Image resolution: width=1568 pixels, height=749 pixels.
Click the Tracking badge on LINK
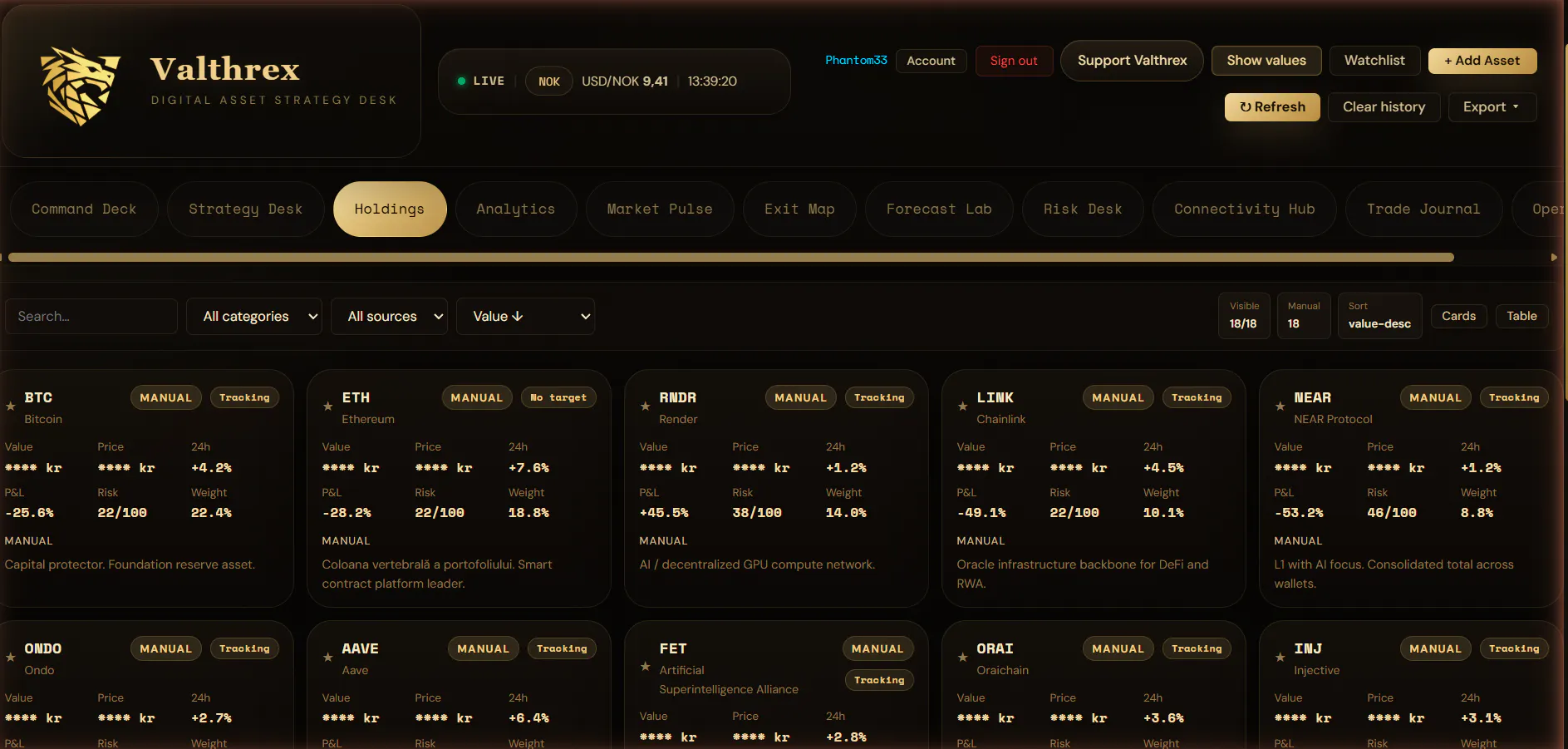coord(1197,398)
